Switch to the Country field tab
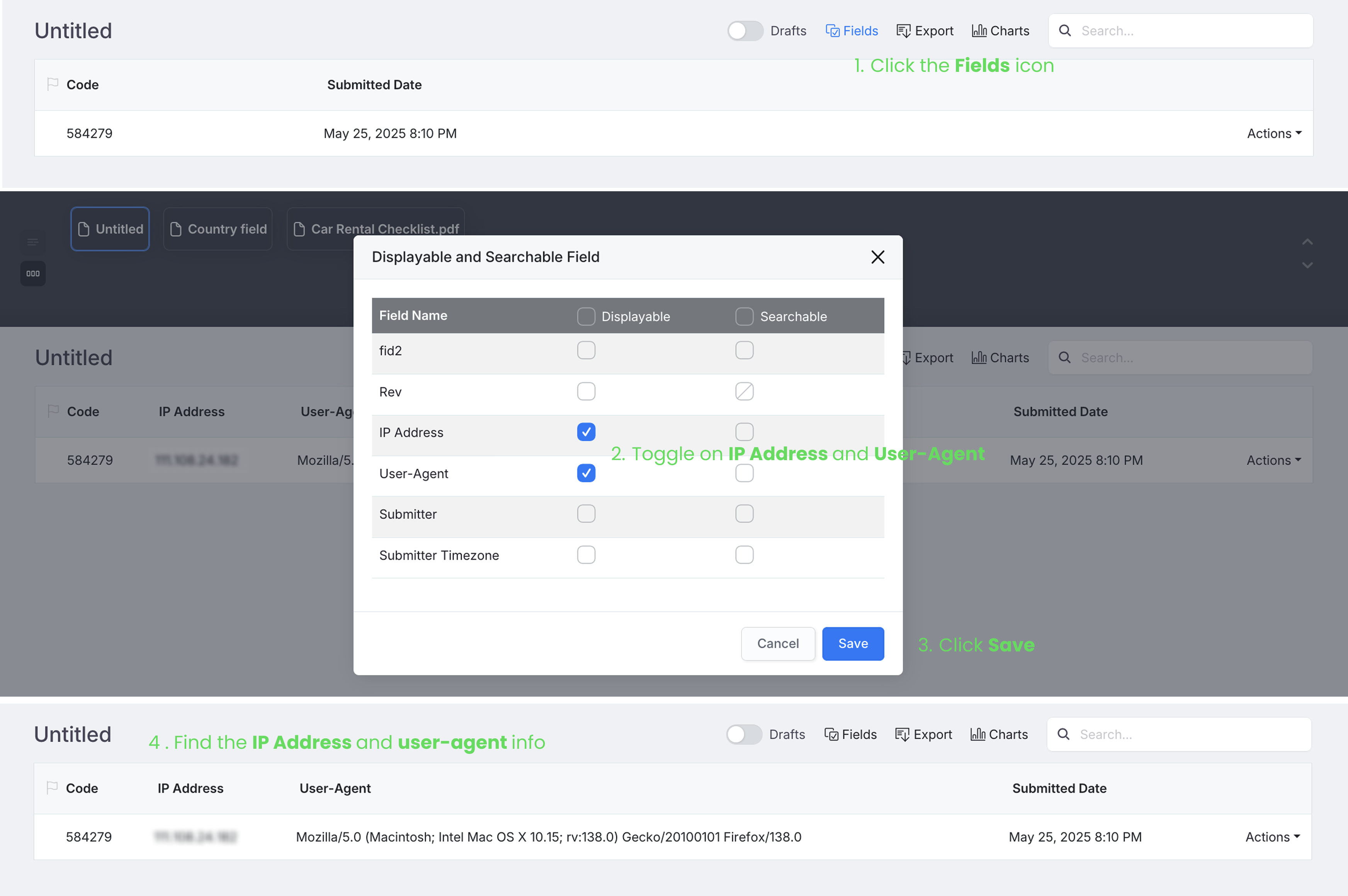This screenshot has height=896, width=1348. (218, 229)
